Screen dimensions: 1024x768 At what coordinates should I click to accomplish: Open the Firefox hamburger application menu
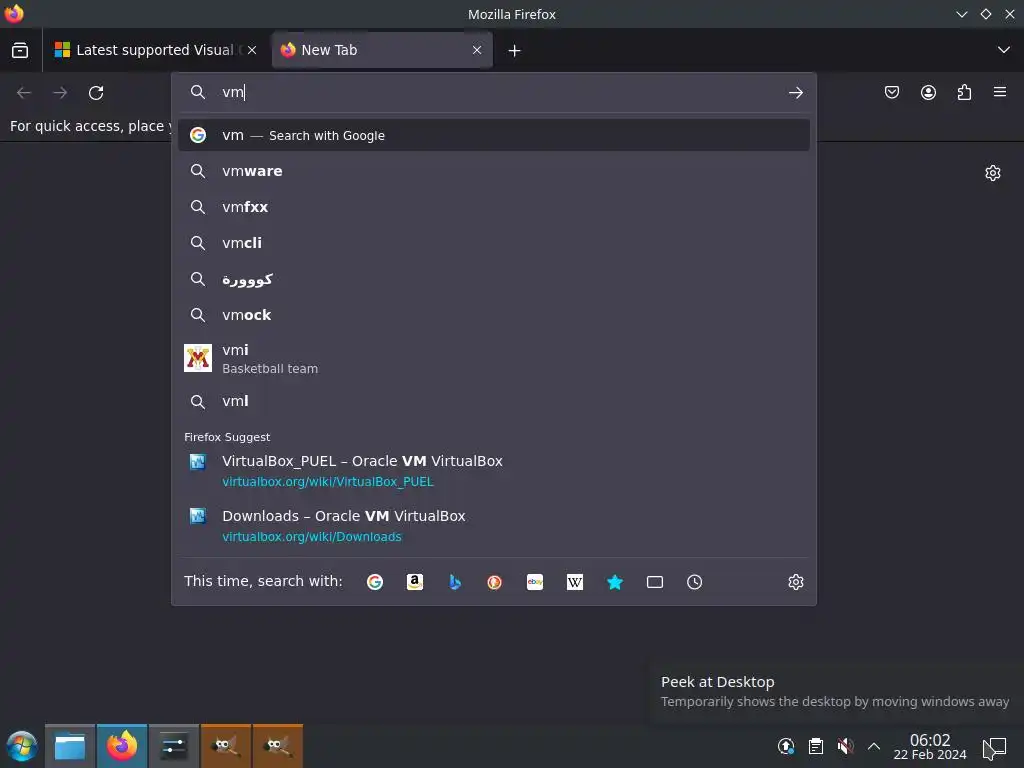coord(1000,92)
